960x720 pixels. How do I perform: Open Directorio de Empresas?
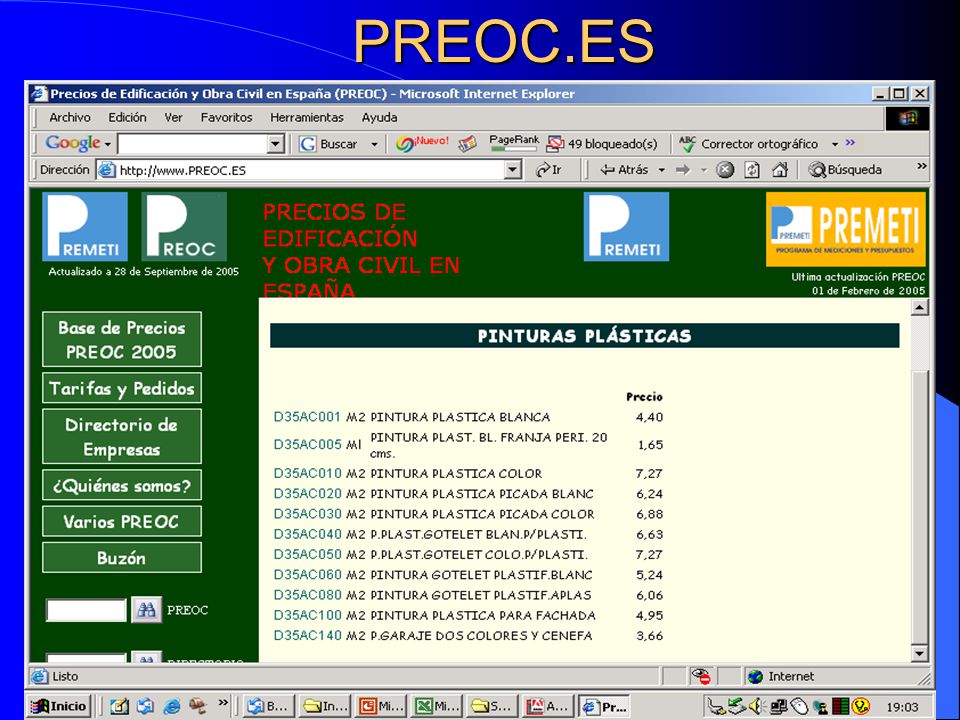[122, 437]
